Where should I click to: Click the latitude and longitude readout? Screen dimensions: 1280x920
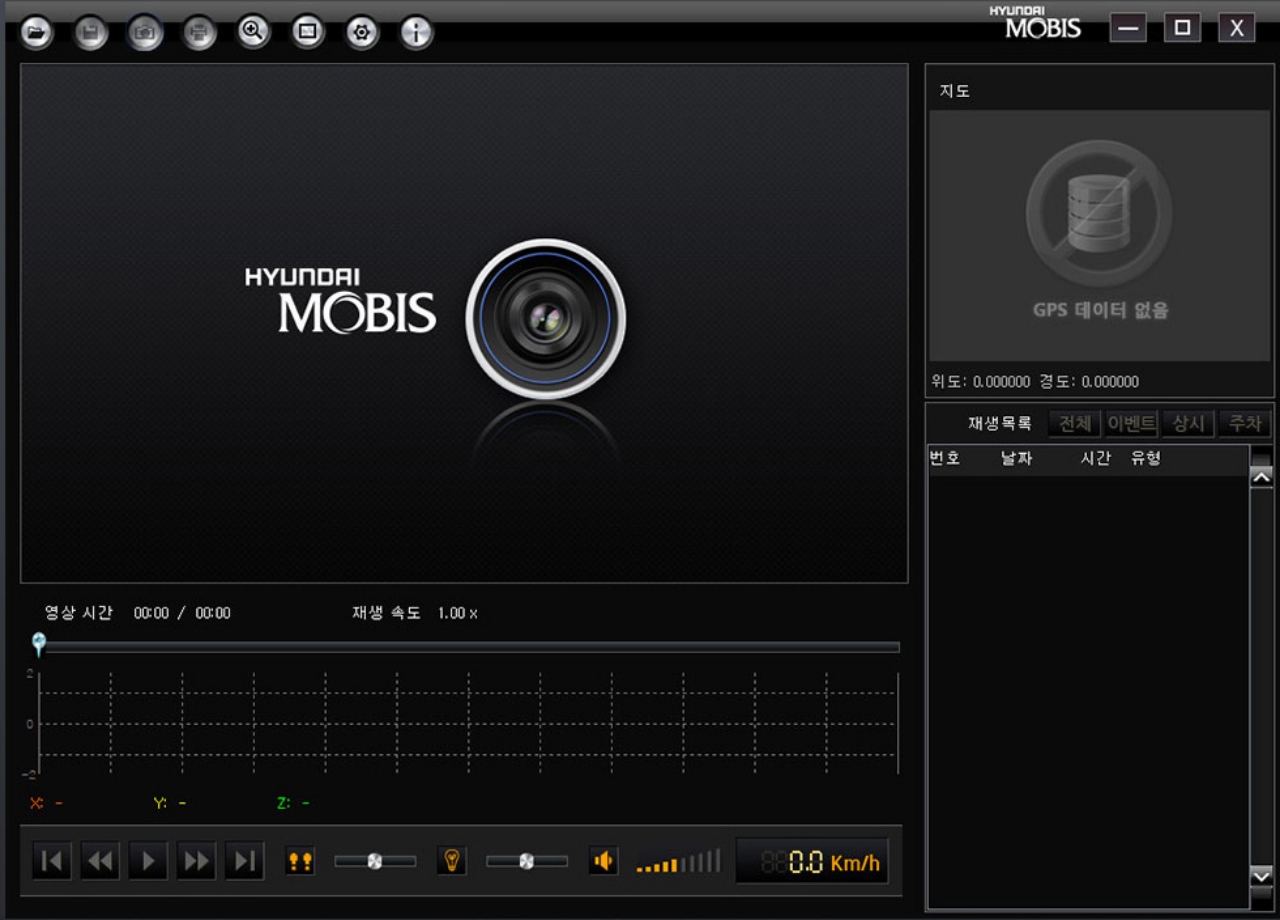(x=1035, y=381)
